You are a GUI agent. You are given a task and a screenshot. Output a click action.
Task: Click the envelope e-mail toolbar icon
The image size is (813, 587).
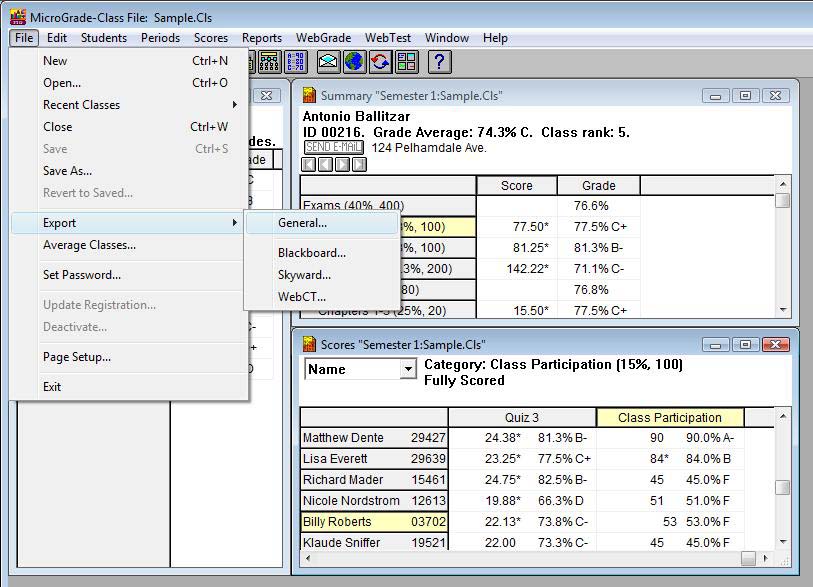328,62
